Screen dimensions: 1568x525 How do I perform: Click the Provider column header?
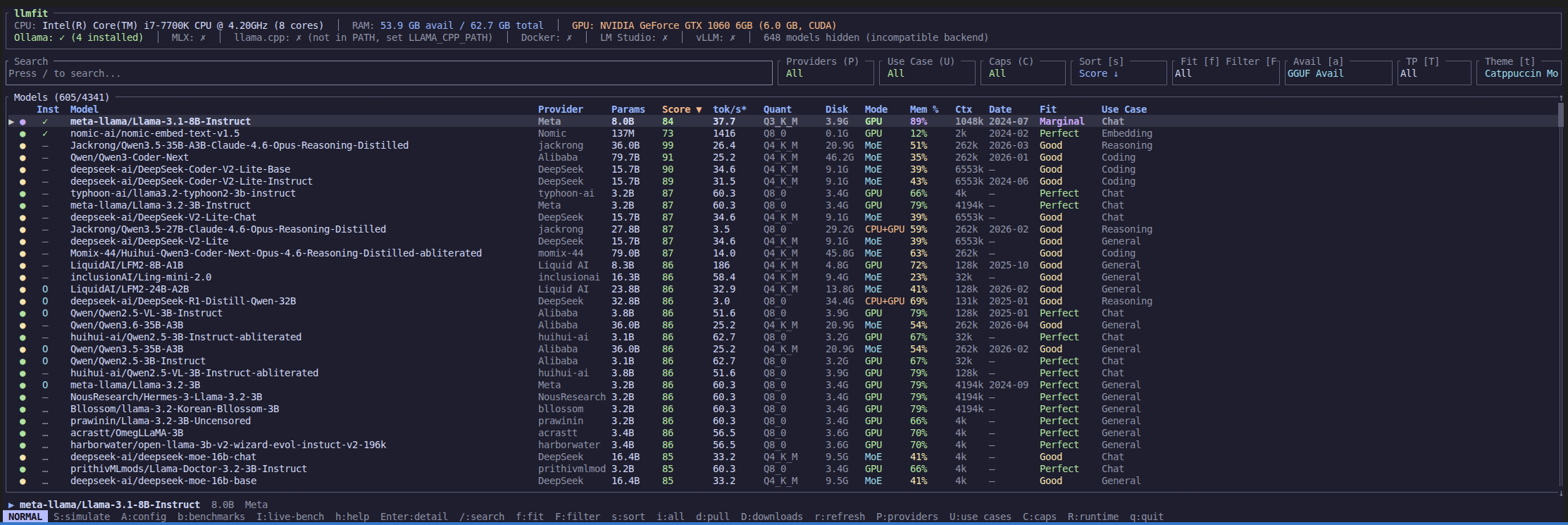pos(561,109)
